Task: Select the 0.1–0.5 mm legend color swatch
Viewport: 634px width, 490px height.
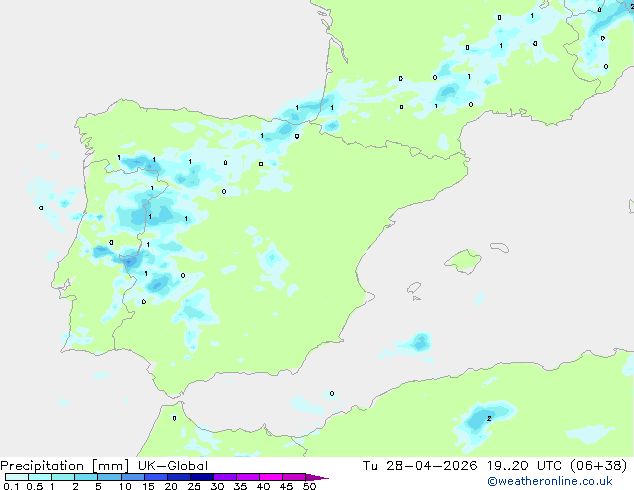Action: tap(17, 477)
